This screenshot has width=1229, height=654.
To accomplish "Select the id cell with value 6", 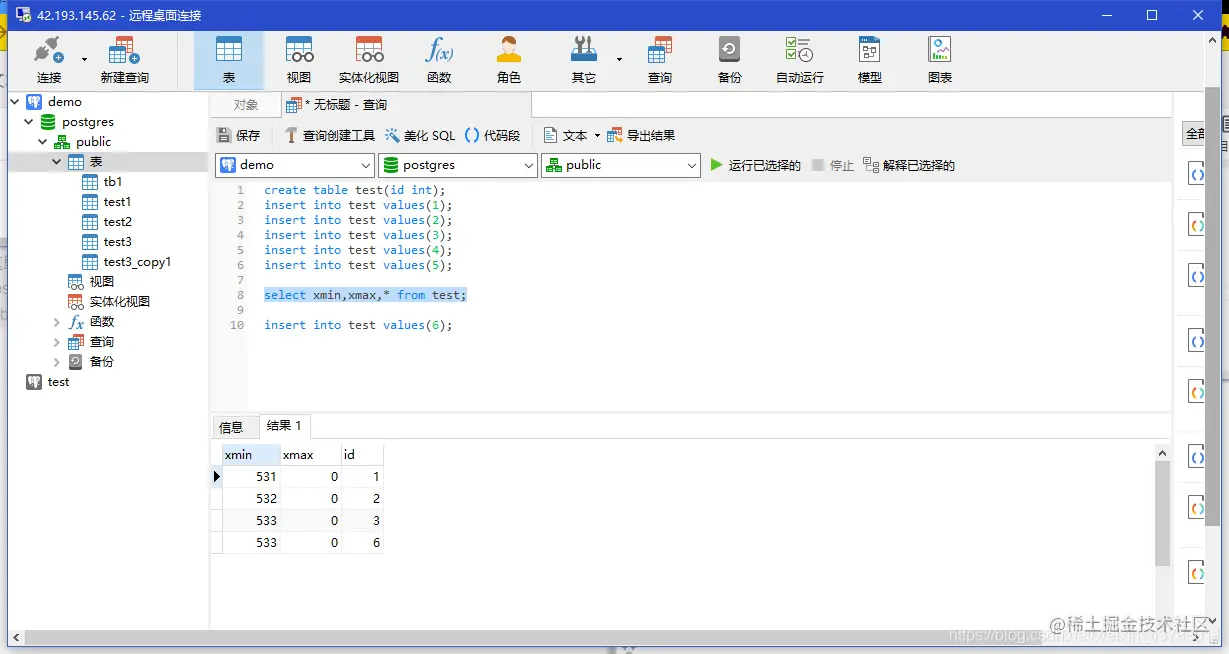I will [x=363, y=543].
